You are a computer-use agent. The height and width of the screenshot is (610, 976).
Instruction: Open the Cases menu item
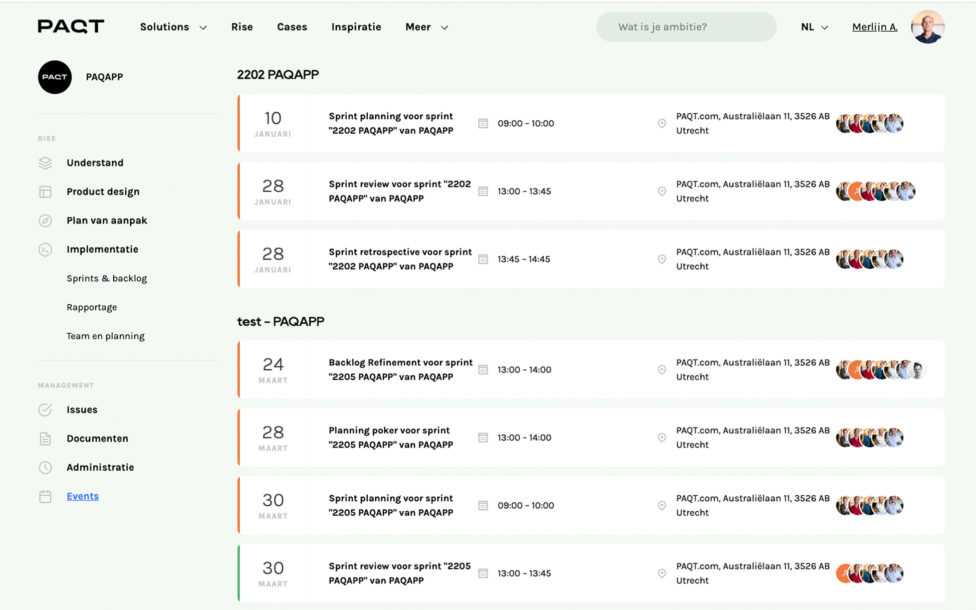tap(292, 27)
